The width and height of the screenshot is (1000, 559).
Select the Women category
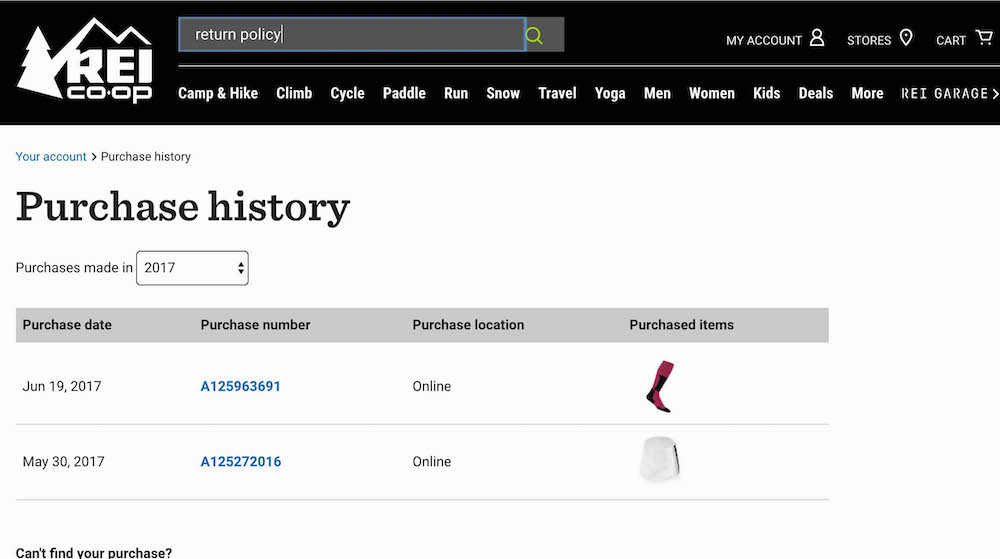(711, 93)
